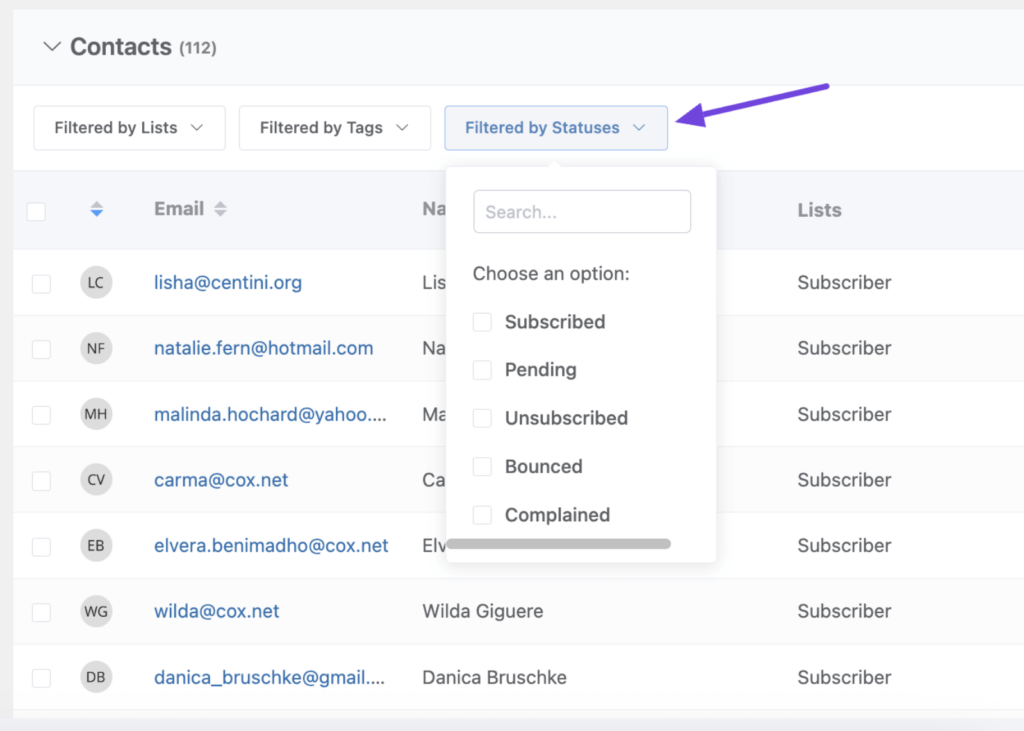Check the Subscribed status option

tap(482, 322)
